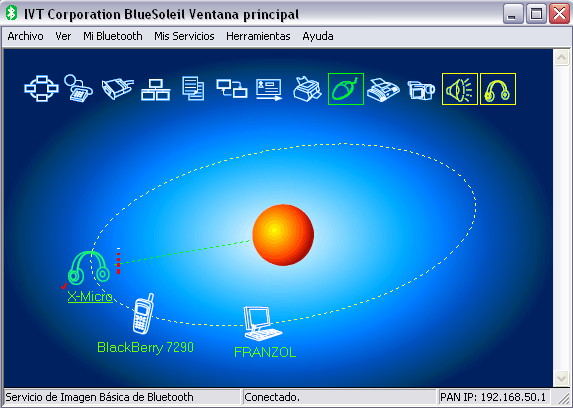Open the File Transfer service icon

pos(193,88)
